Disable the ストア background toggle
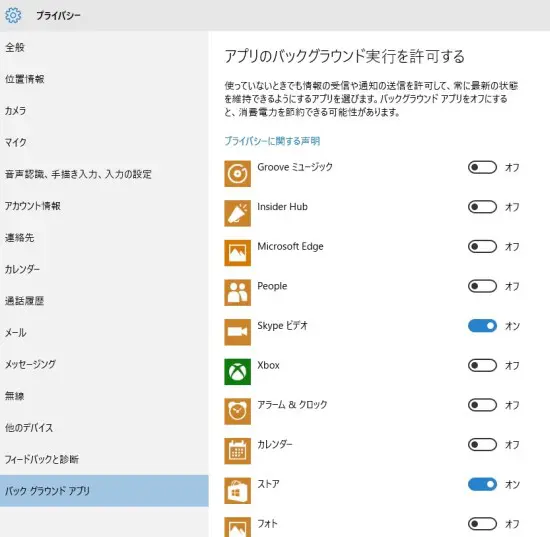550x537 pixels. pos(482,484)
